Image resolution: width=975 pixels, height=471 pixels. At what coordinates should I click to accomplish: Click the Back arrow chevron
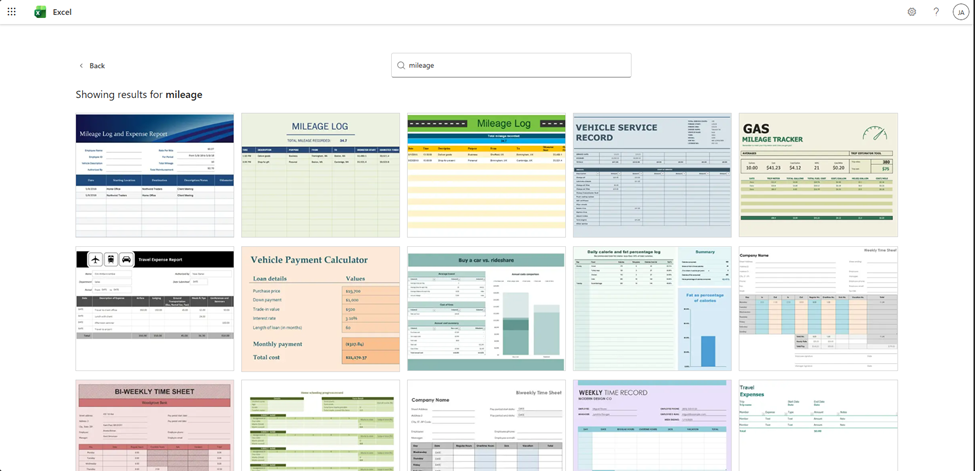pyautogui.click(x=81, y=65)
